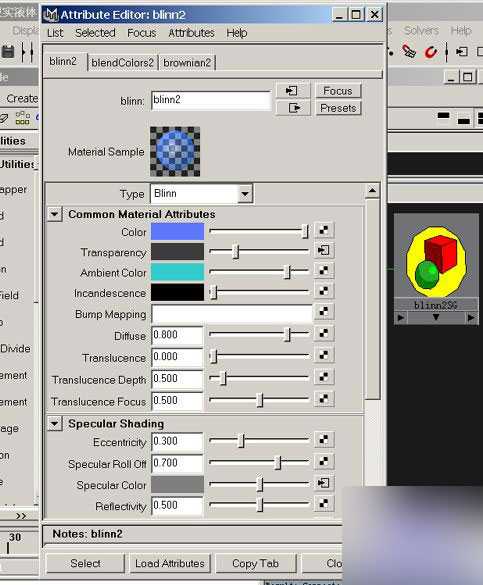Click the blinn2SG shading group swatch
The image size is (483, 585).
click(x=436, y=261)
